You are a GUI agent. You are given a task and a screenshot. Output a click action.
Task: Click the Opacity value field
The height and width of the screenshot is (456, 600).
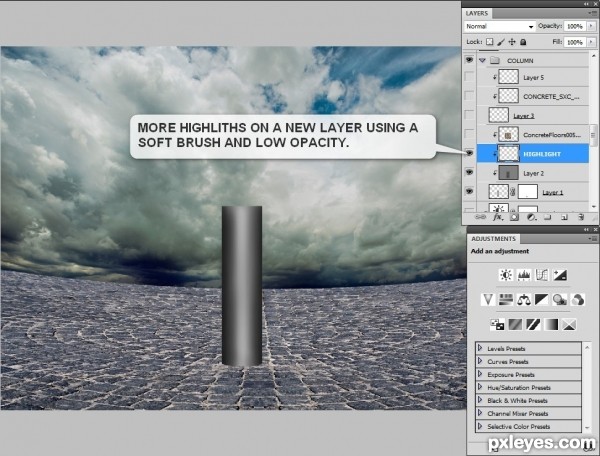click(575, 26)
